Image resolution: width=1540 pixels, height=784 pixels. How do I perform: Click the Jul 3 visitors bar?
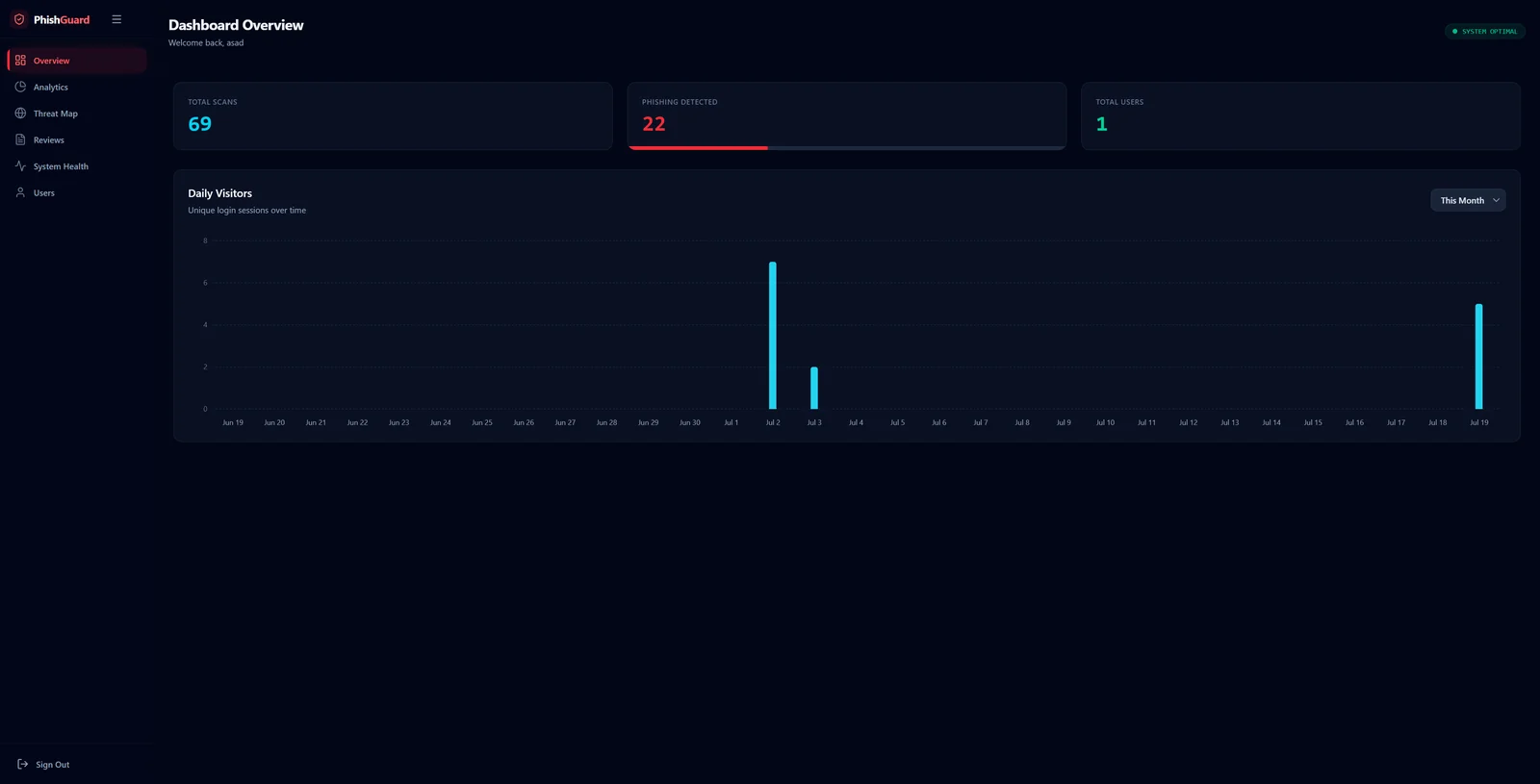(x=814, y=388)
